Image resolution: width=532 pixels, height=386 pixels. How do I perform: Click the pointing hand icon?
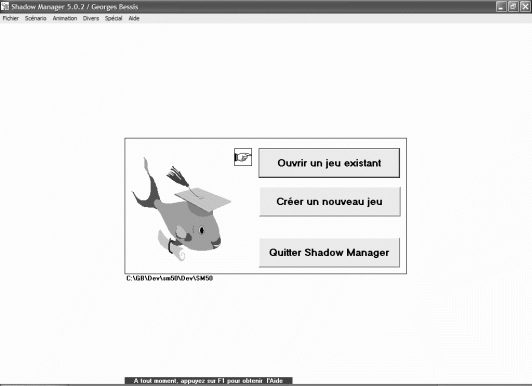point(243,157)
